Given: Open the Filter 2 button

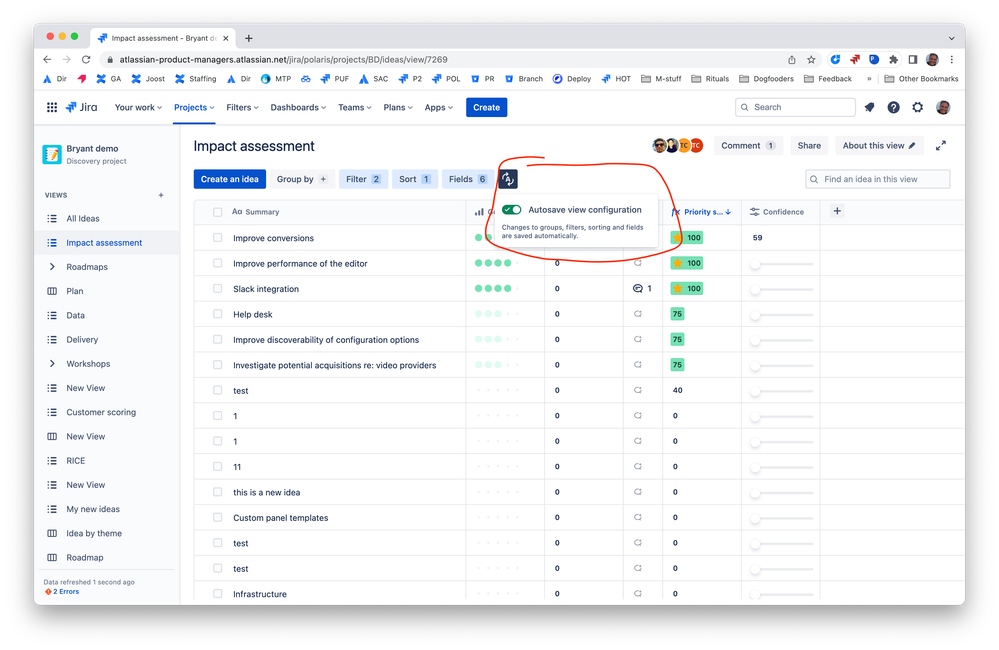Looking at the screenshot, I should [x=363, y=179].
